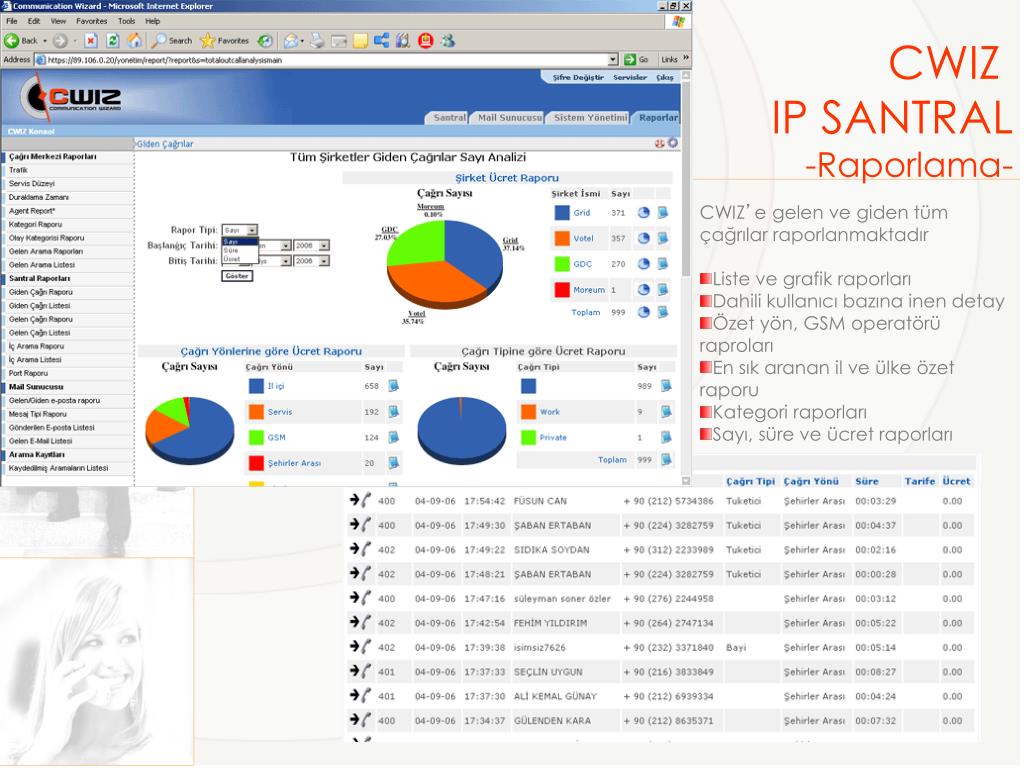Expand the Address bar dropdown arrow
The width and height of the screenshot is (1024, 768).
613,59
